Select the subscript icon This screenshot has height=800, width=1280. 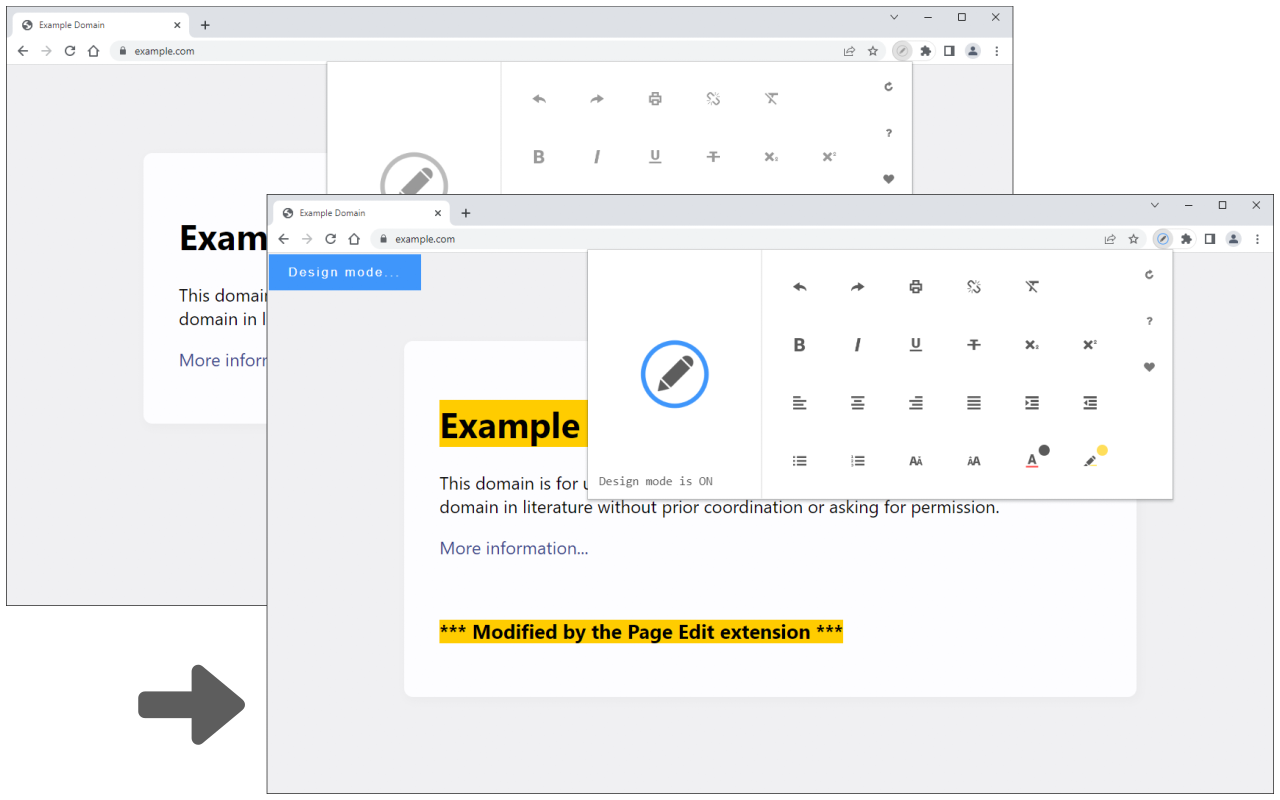pos(1032,344)
